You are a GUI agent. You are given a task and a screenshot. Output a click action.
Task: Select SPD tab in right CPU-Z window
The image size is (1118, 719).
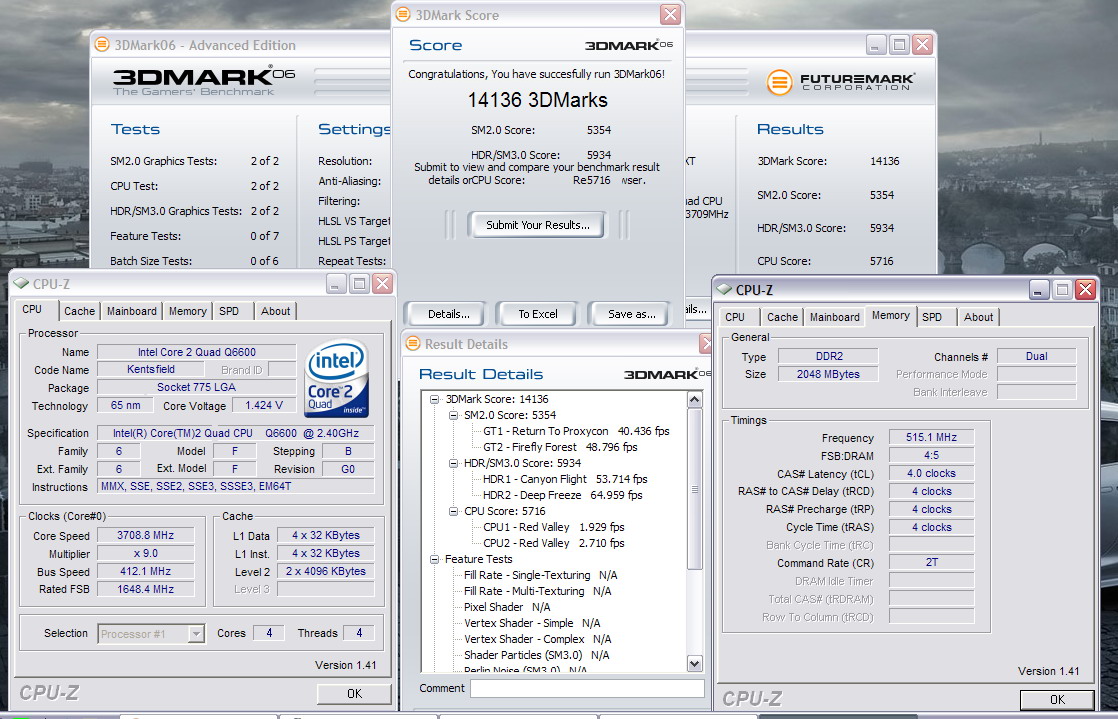(x=932, y=317)
